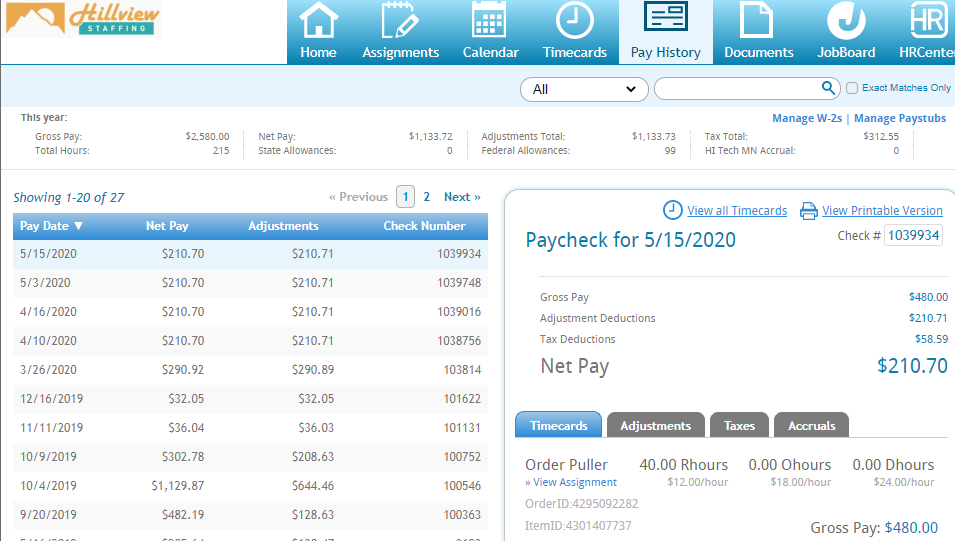The width and height of the screenshot is (955, 541).
Task: Click check number 1039016
Action: [x=459, y=312]
